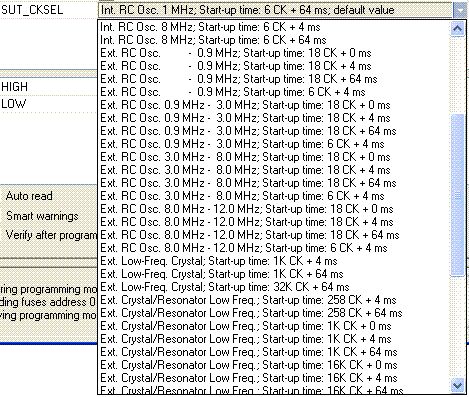469x397 pixels.
Task: Collapse the SUT_CKSEL dropdown arrow
Action: pos(460,10)
